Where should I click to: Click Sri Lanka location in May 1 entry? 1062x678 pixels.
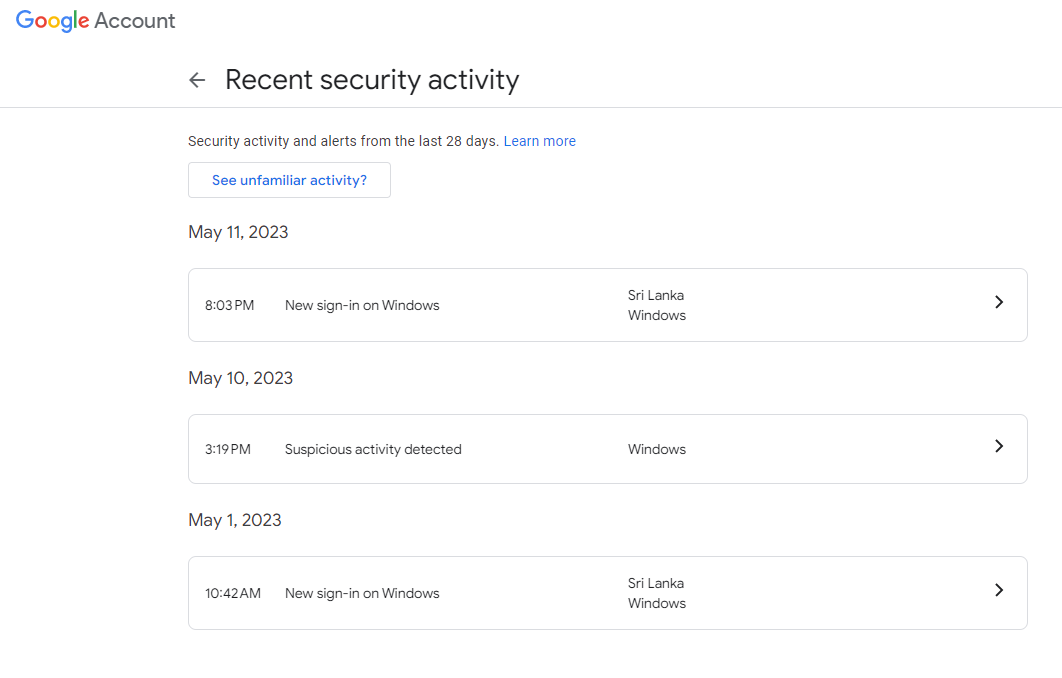tap(656, 583)
